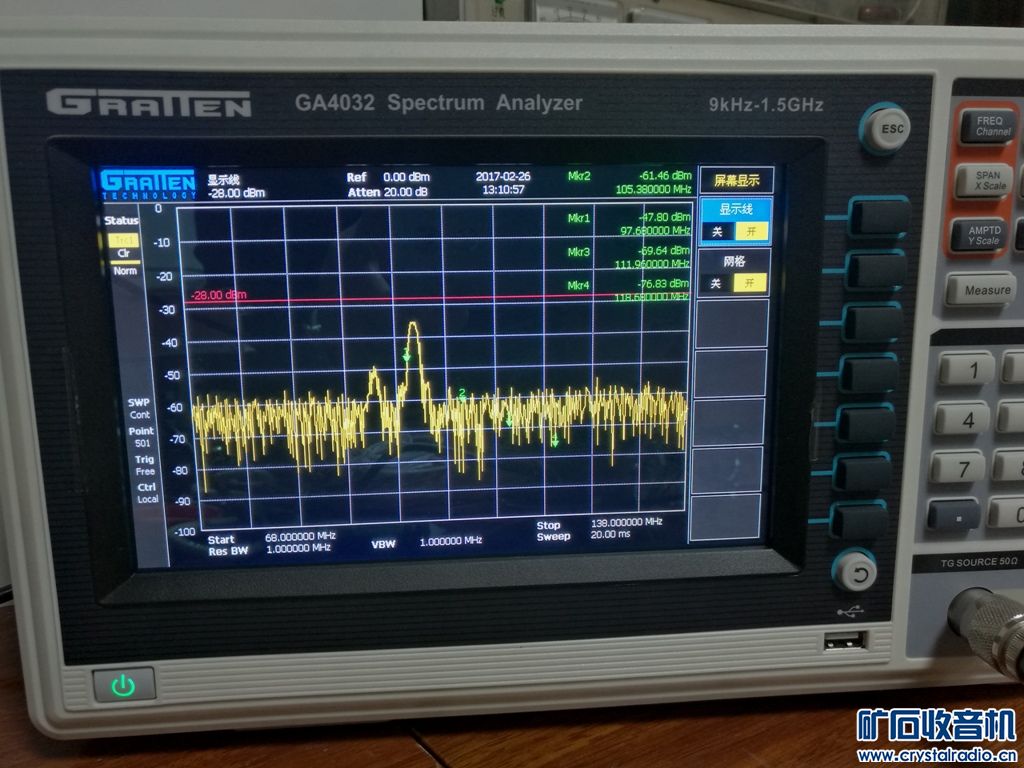Click the Trig Free status entry

pos(144,465)
